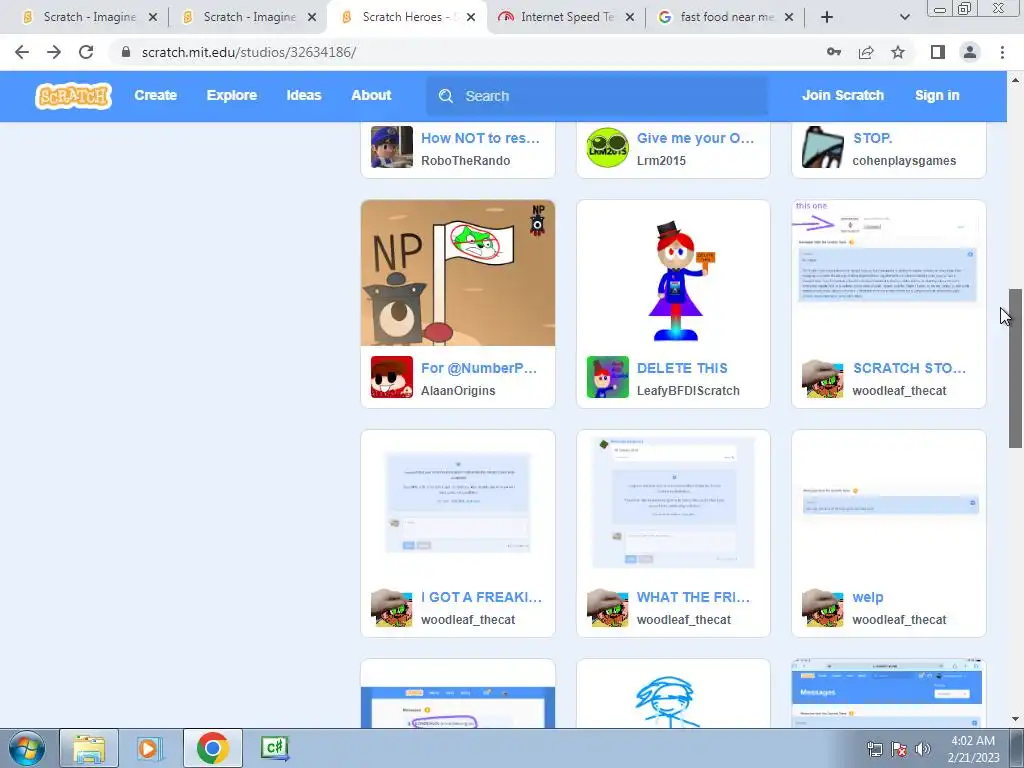Screen dimensions: 1024x768
Task: Open the C# app taskbar icon
Action: pyautogui.click(x=274, y=748)
